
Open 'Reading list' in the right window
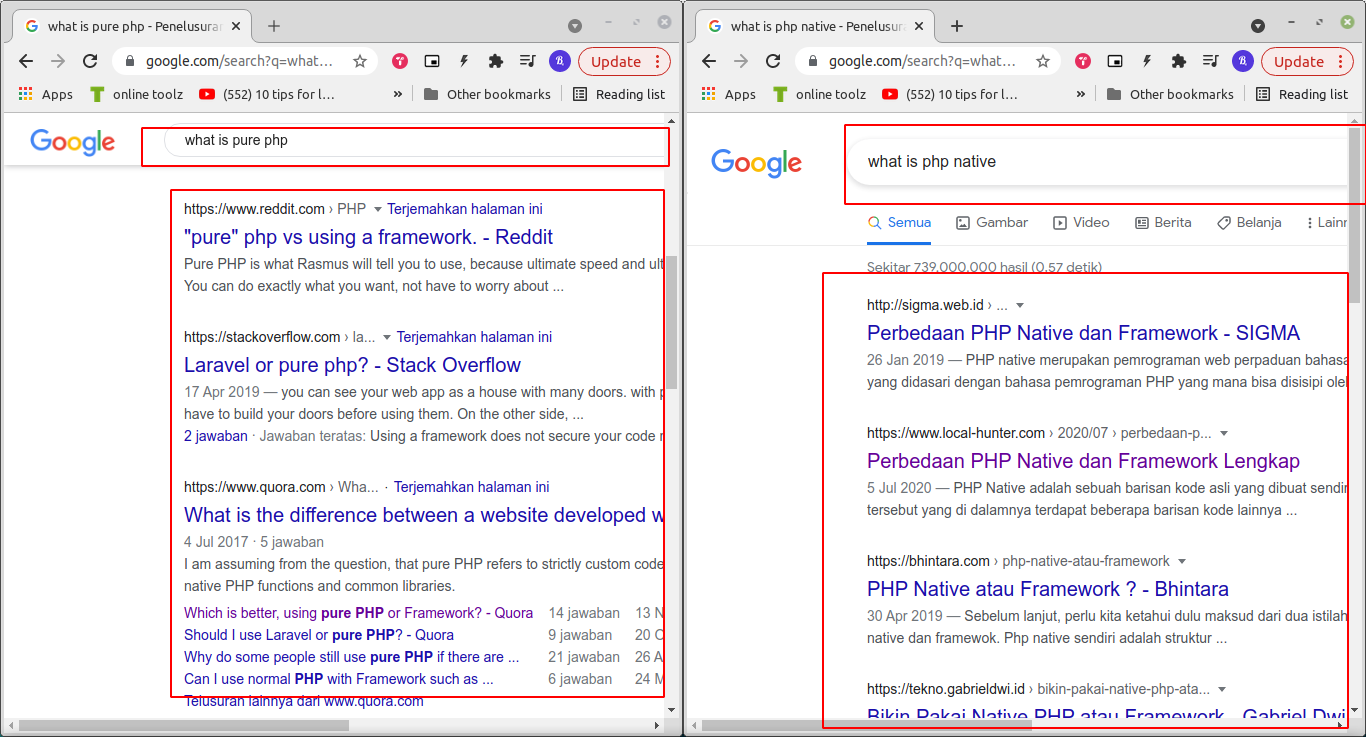(1301, 94)
